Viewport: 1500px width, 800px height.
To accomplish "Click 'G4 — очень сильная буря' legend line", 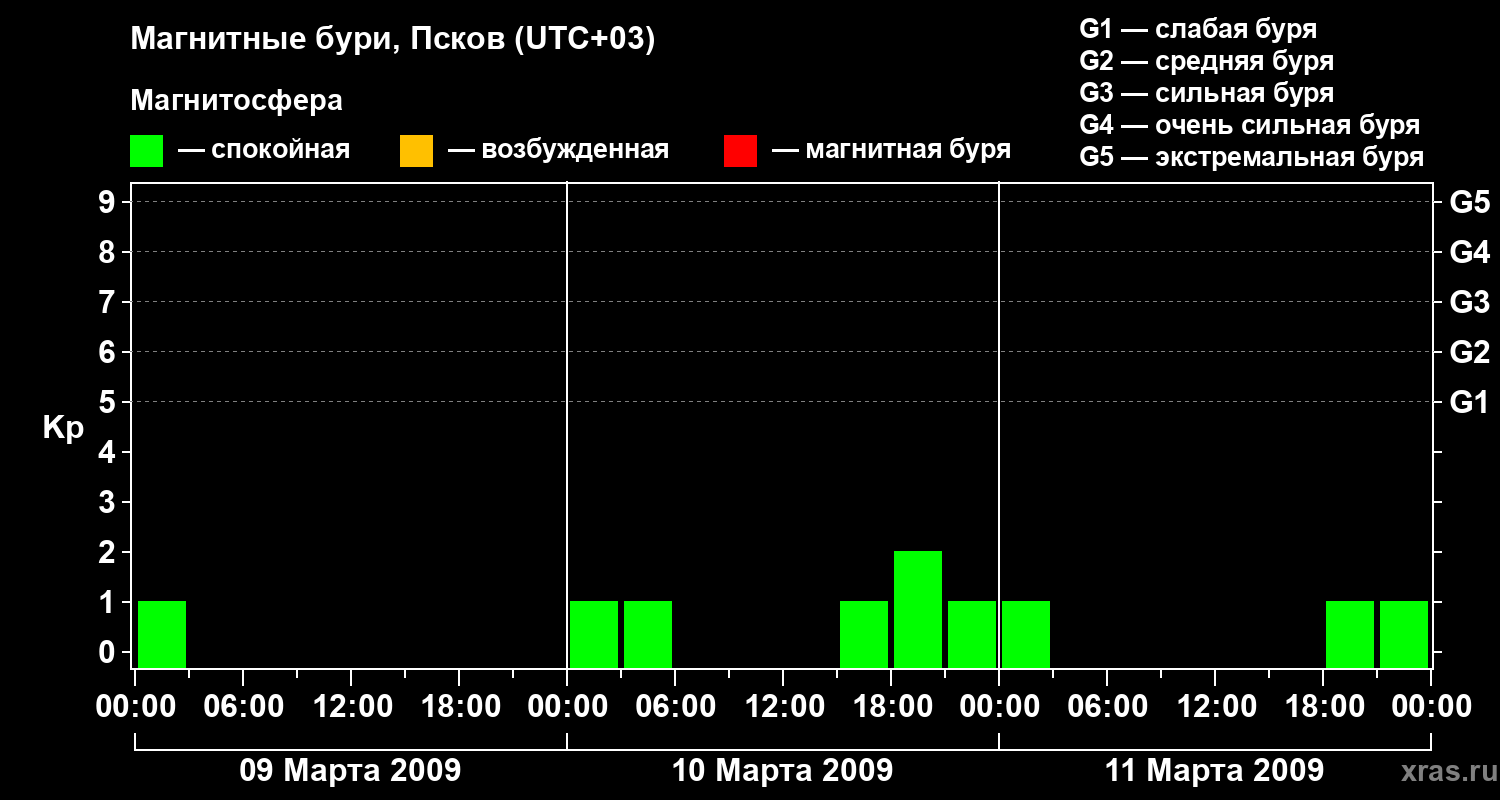I will [1250, 125].
